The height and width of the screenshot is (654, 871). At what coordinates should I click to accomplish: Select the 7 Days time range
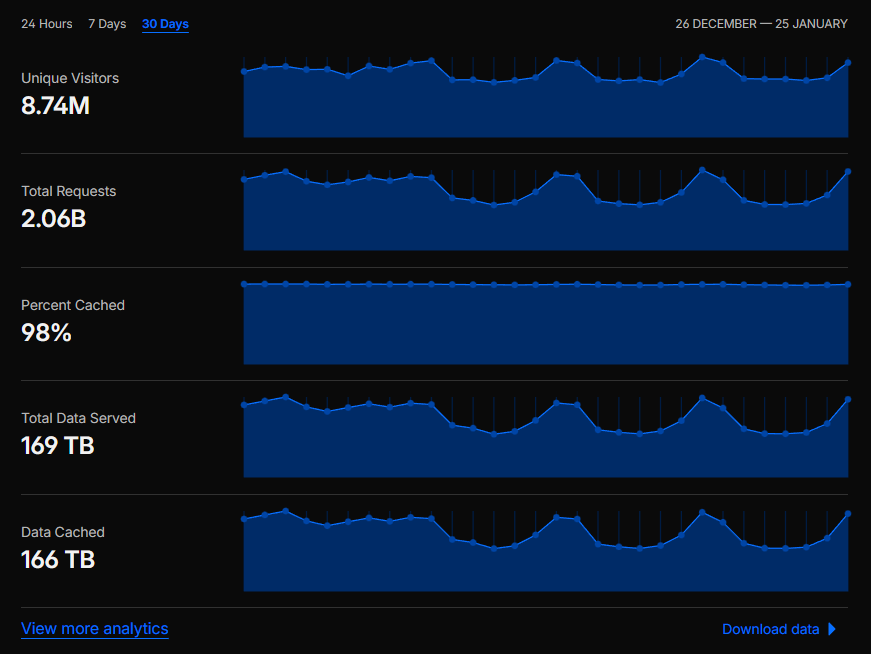point(107,24)
